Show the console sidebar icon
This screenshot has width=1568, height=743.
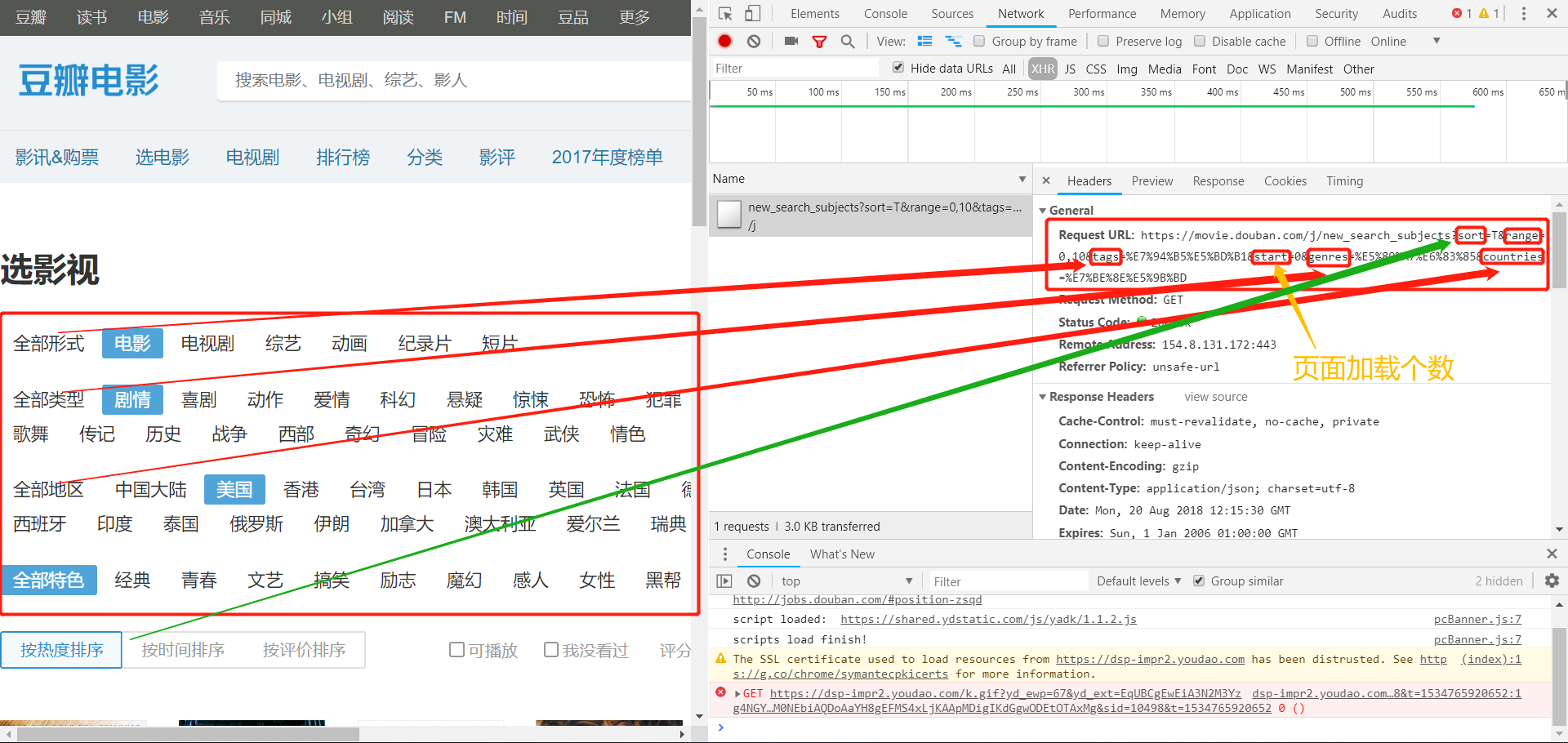point(724,581)
